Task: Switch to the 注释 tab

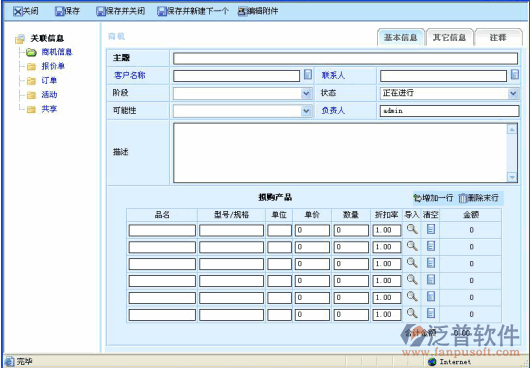Action: (498, 38)
